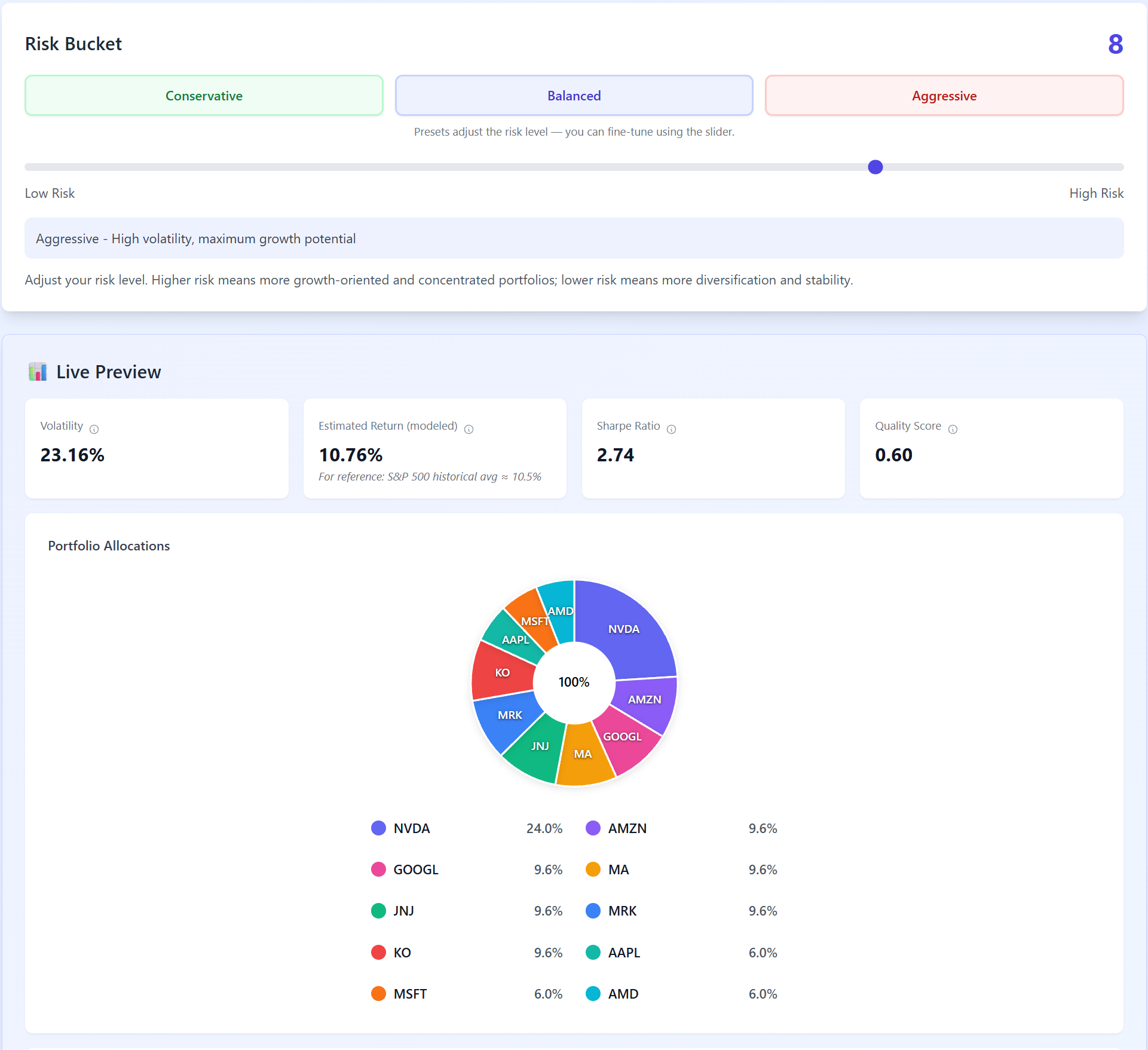Click the Live Preview bar chart icon

click(x=38, y=371)
